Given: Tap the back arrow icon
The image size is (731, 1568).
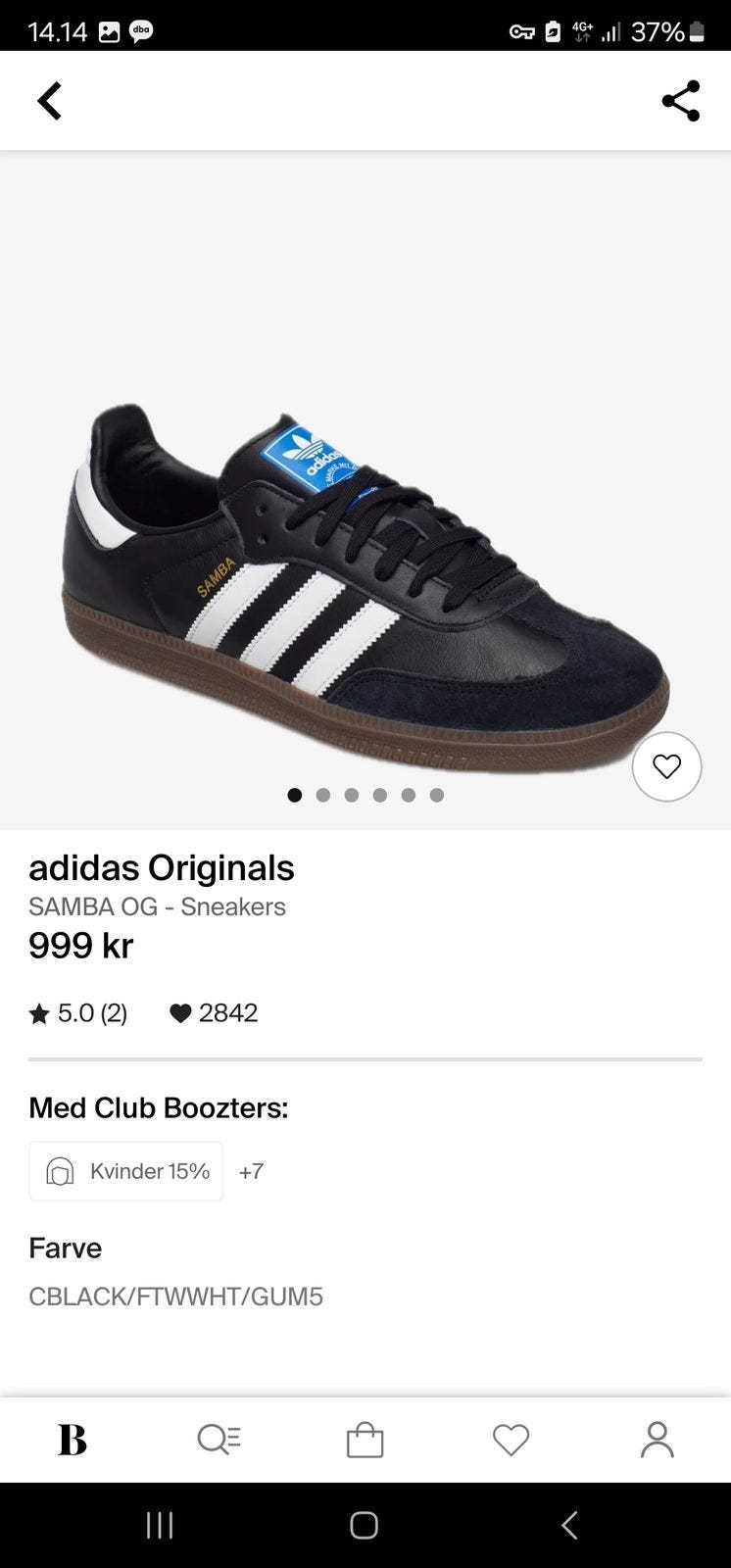Looking at the screenshot, I should [x=49, y=100].
